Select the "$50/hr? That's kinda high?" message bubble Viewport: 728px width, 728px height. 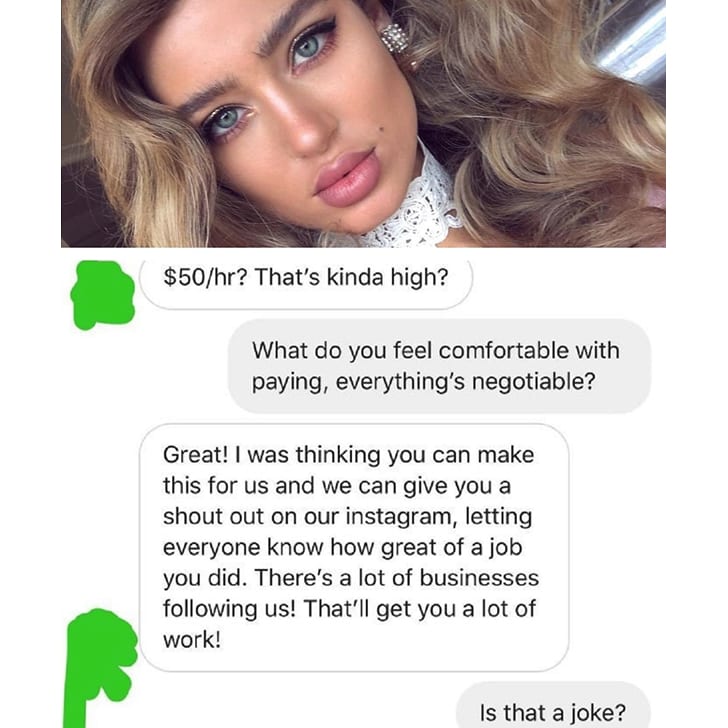306,283
